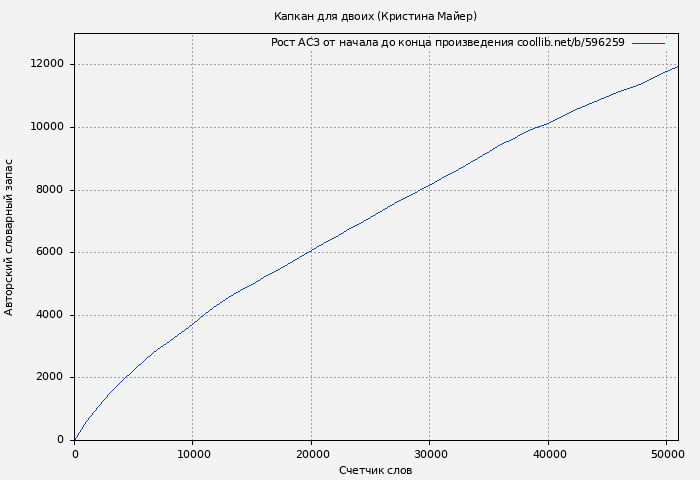
Task: Click the curve's starting point at origin
Action: pos(75,439)
